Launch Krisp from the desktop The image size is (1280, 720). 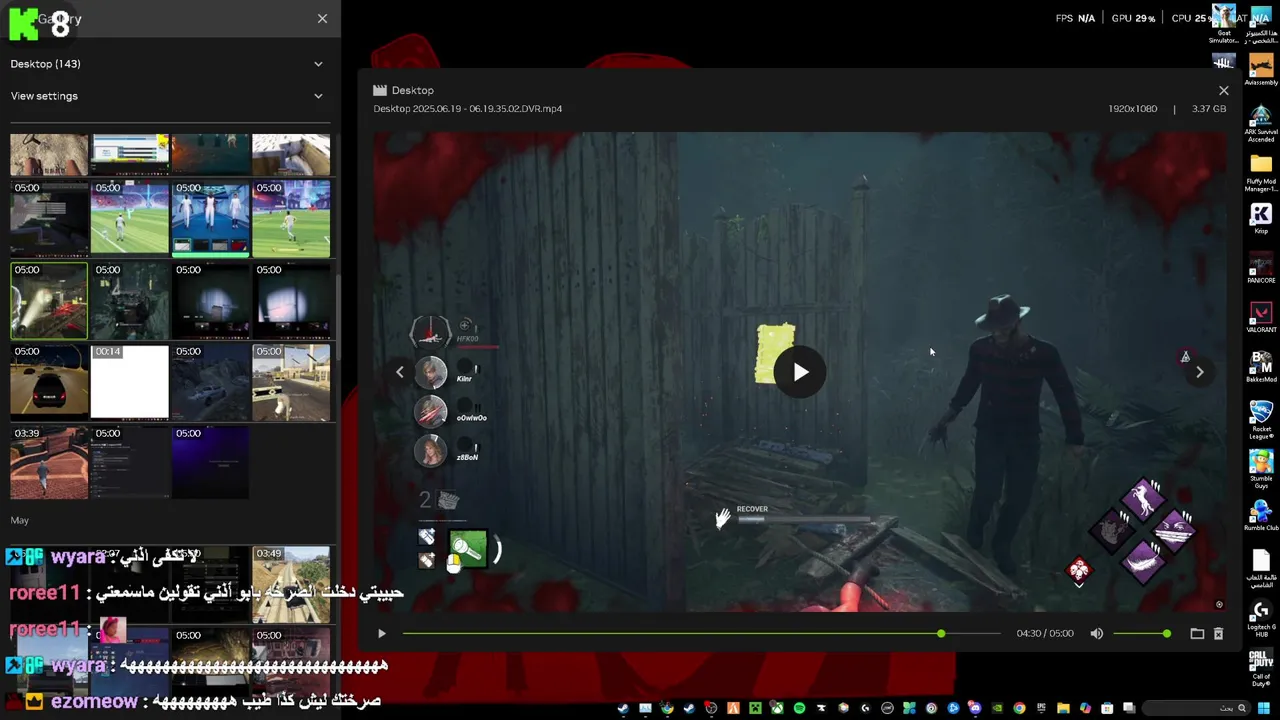[x=1261, y=219]
